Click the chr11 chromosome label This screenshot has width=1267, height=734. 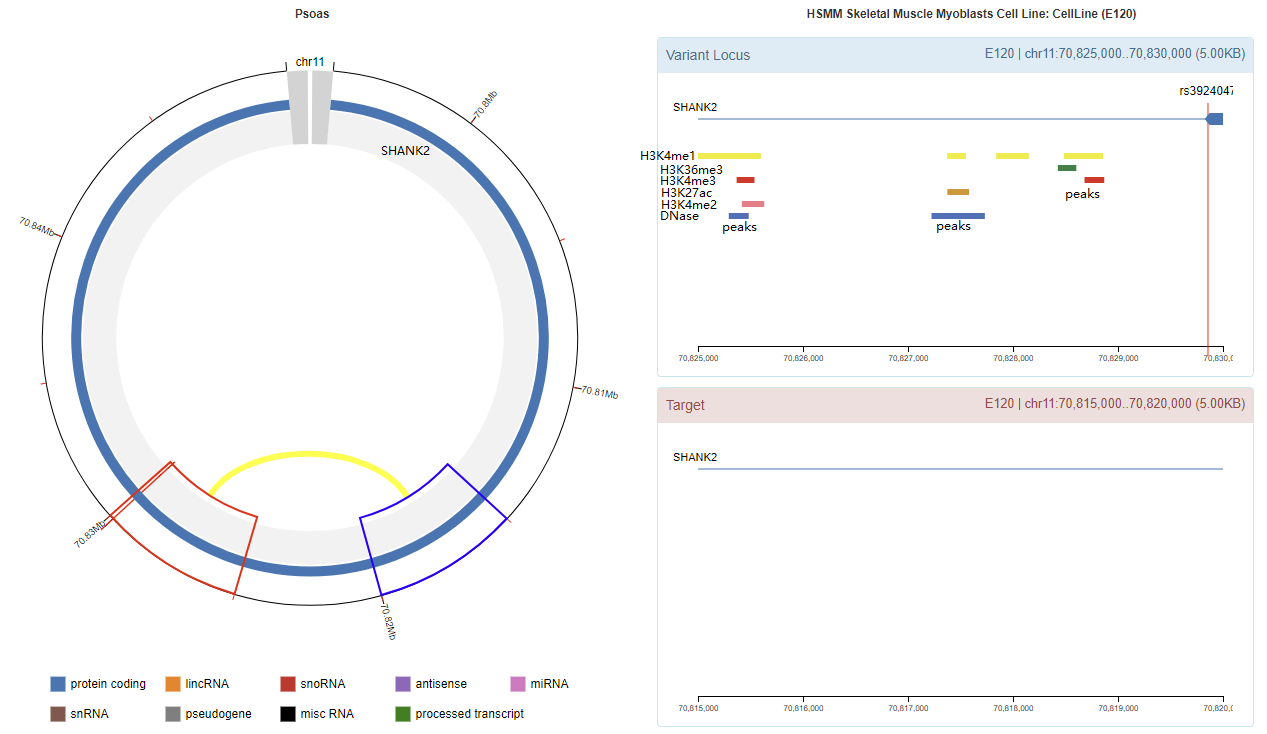tap(310, 62)
